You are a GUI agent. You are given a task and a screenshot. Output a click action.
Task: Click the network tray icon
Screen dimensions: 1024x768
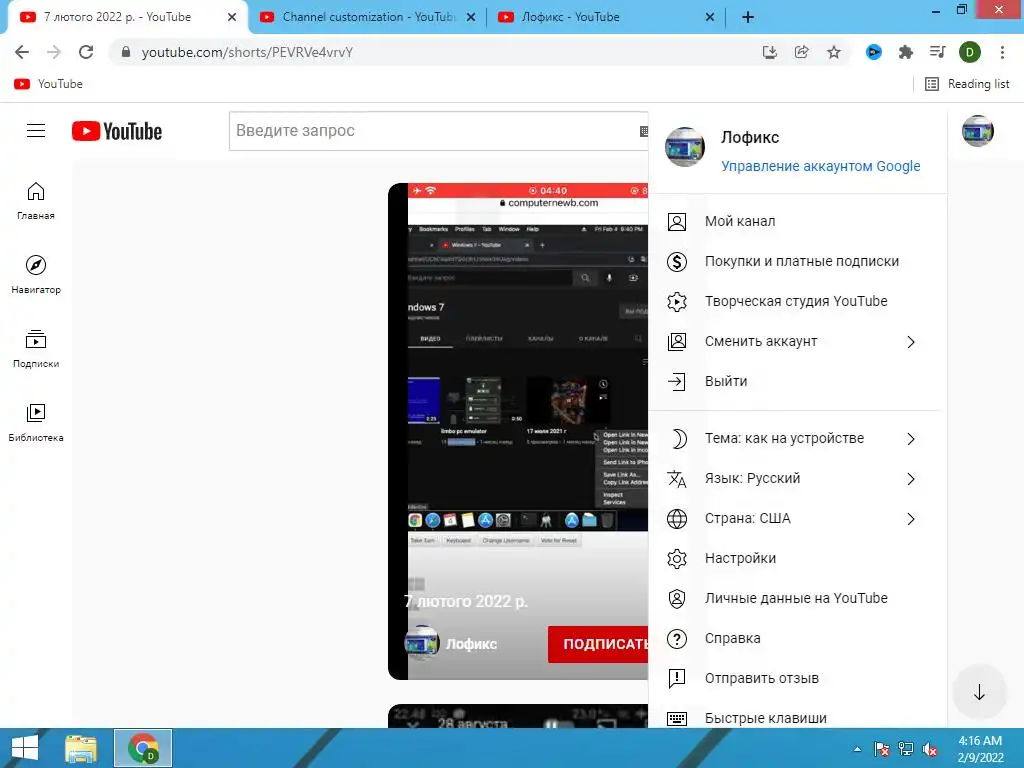(906, 749)
